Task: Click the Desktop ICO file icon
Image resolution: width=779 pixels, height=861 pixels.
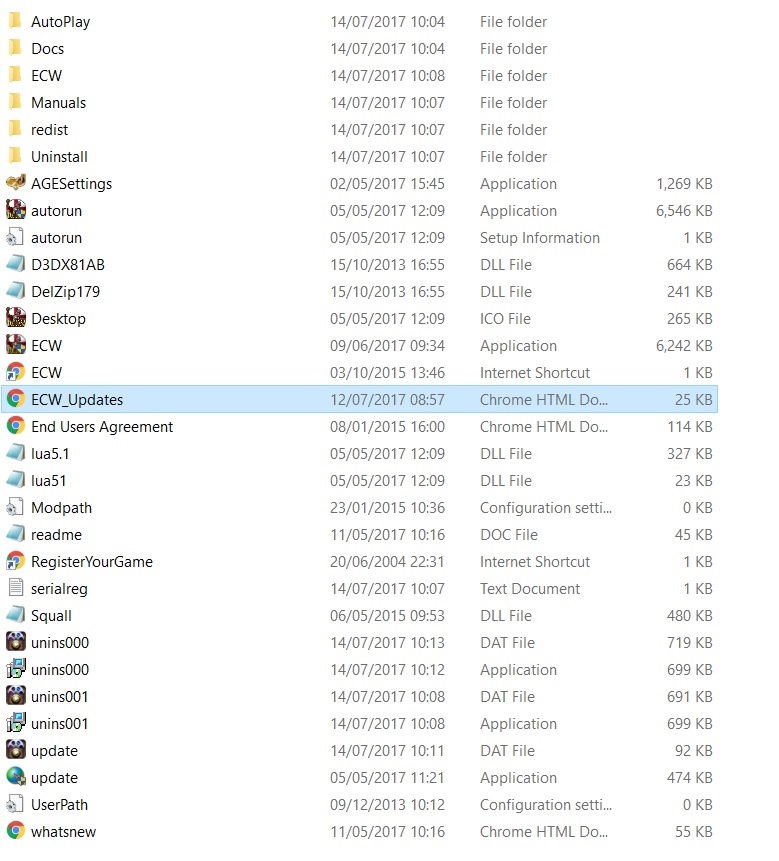Action: (x=15, y=317)
